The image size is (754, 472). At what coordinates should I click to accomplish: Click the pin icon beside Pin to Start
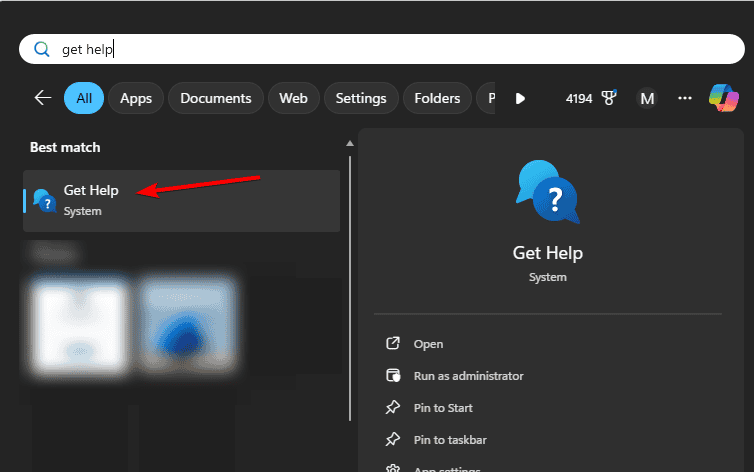[393, 407]
